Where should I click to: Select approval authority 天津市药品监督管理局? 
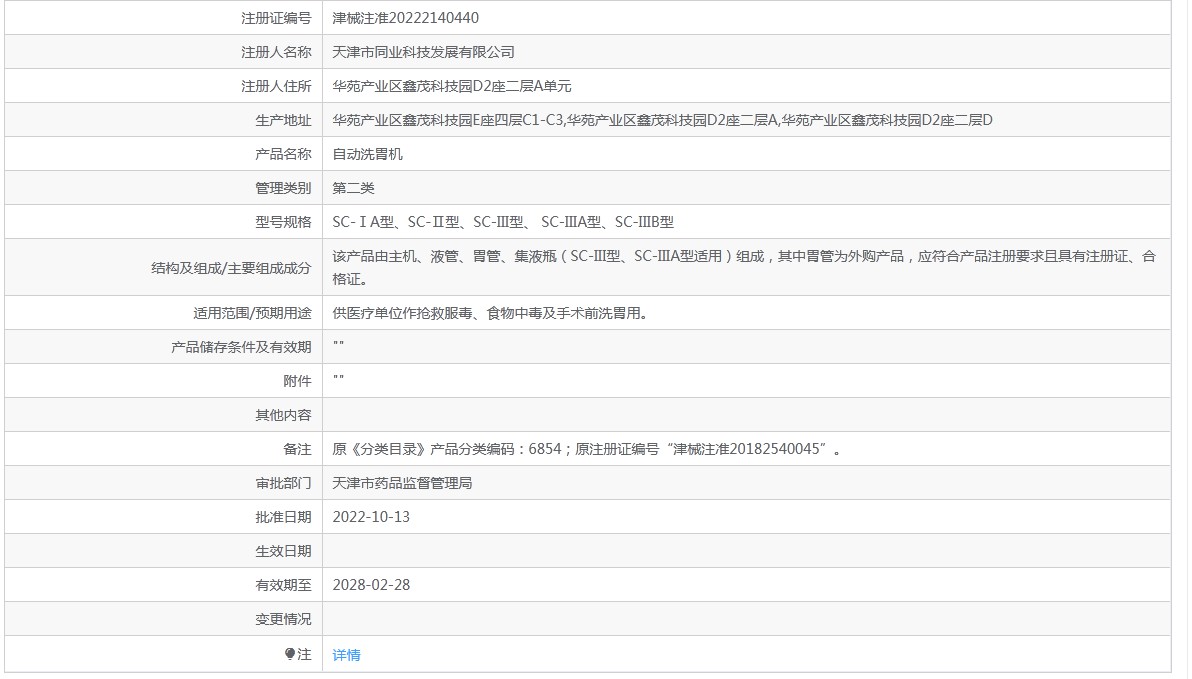402,483
